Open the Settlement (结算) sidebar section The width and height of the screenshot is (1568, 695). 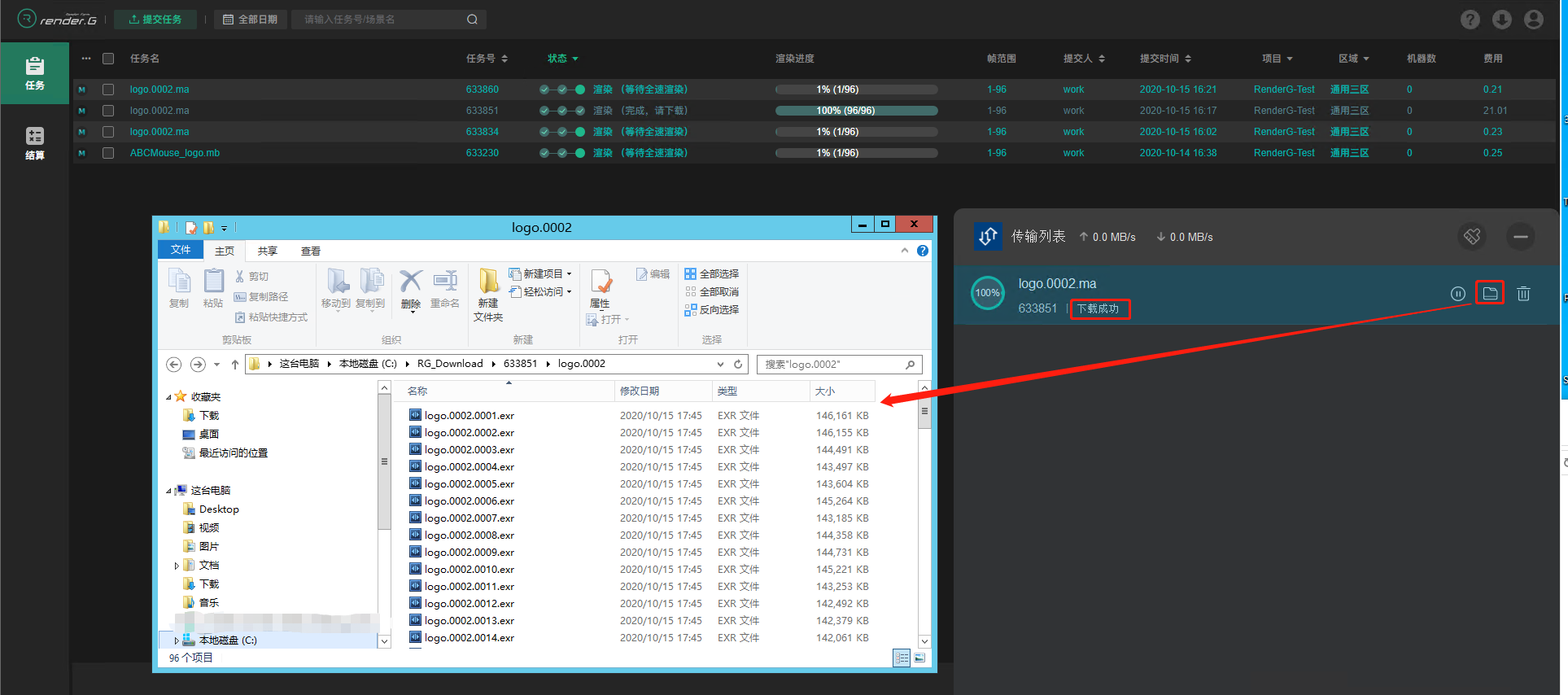(35, 143)
